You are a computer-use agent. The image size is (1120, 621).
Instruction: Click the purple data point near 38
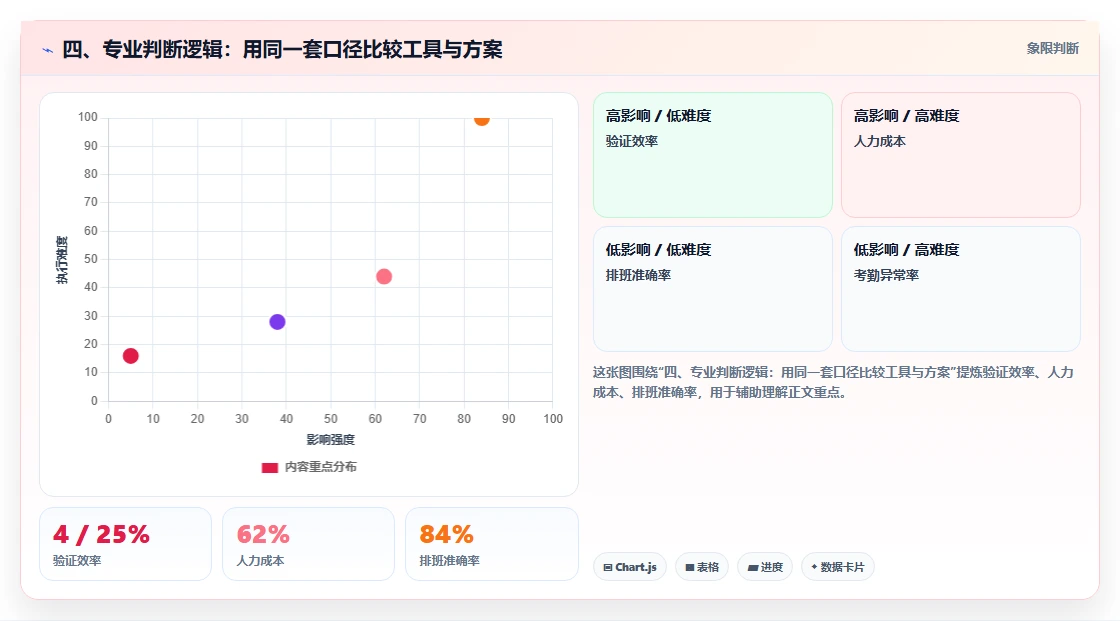[277, 322]
